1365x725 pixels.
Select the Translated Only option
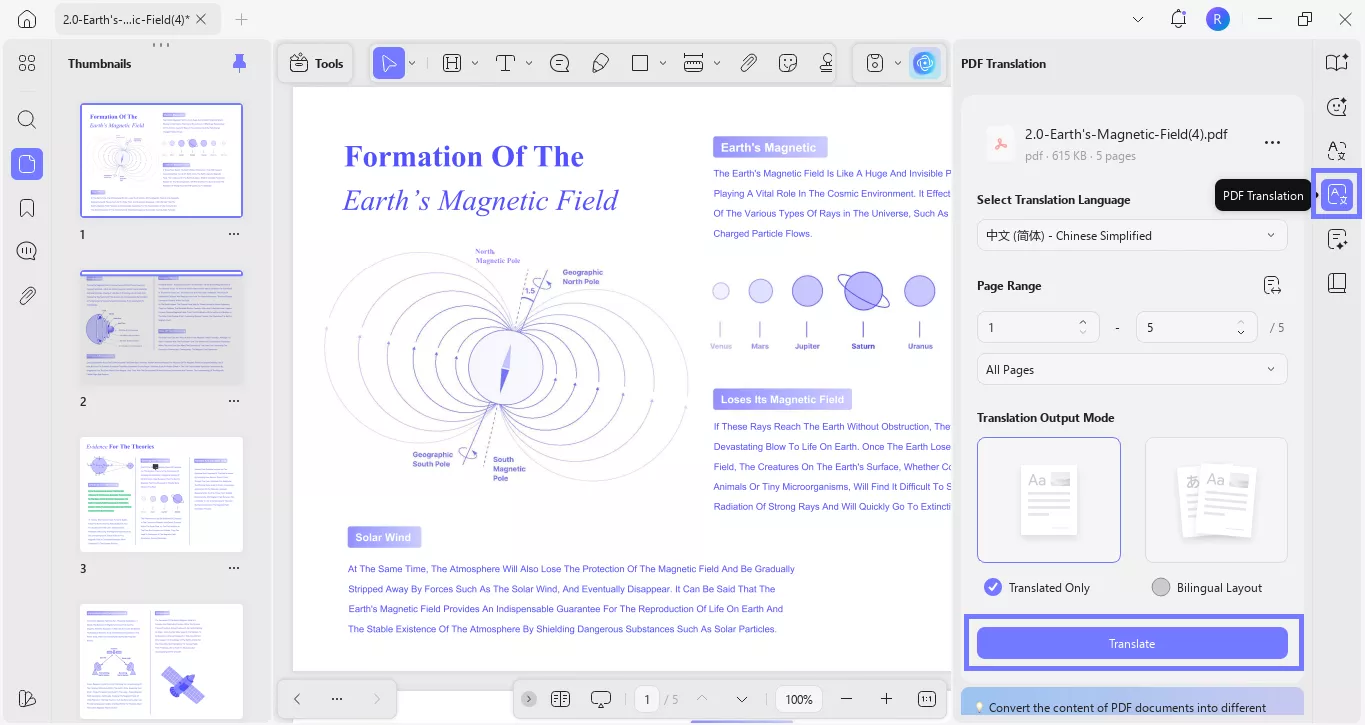pyautogui.click(x=993, y=587)
